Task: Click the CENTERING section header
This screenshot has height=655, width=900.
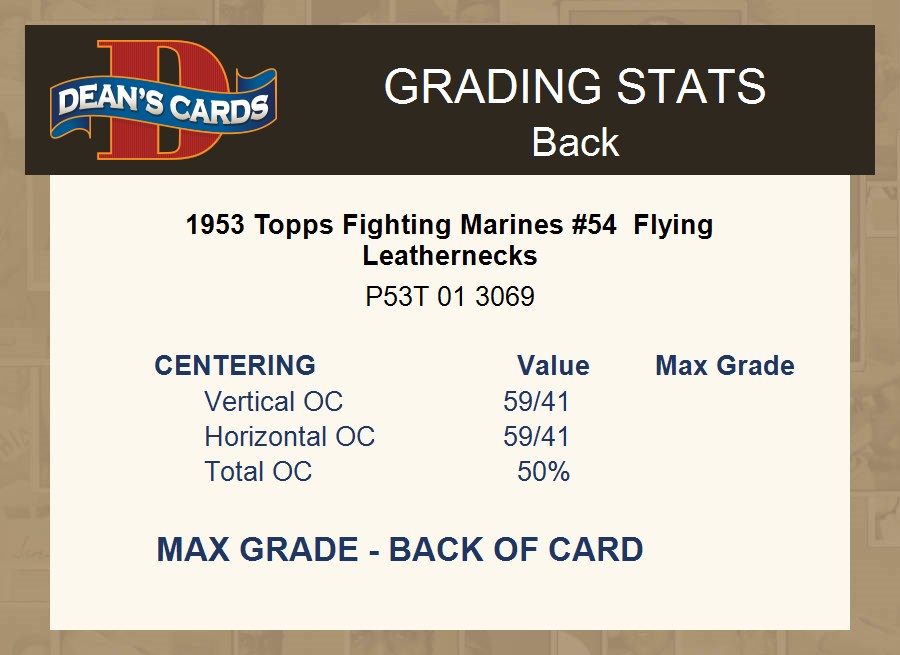Action: pyautogui.click(x=235, y=365)
